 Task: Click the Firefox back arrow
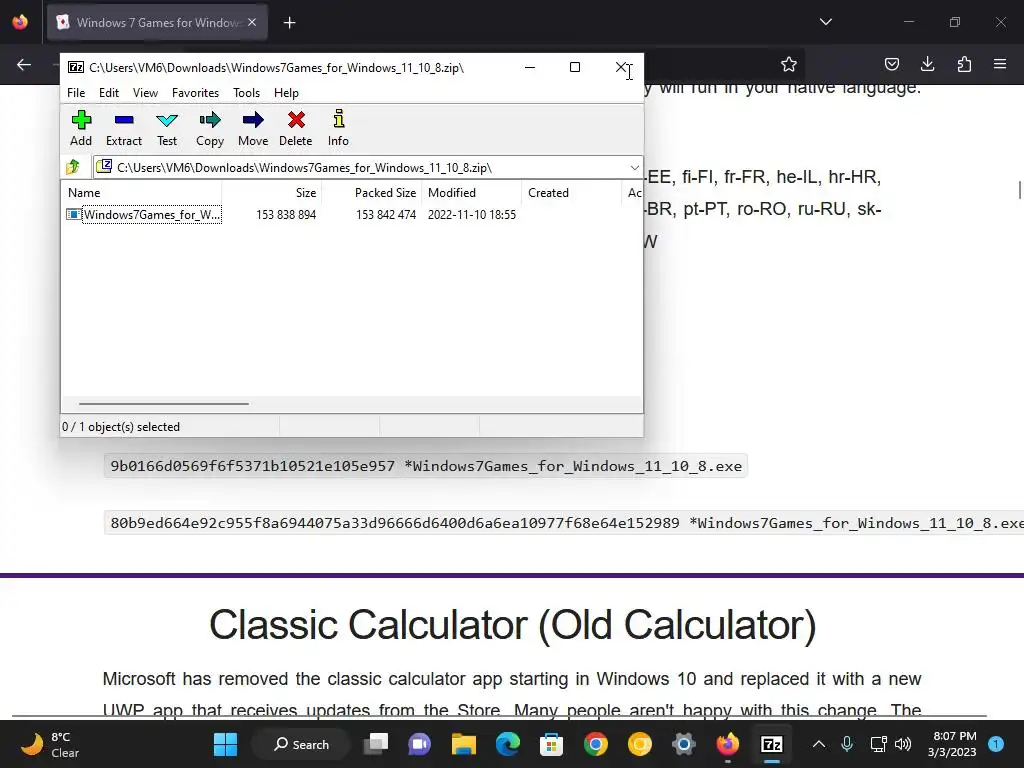[24, 64]
